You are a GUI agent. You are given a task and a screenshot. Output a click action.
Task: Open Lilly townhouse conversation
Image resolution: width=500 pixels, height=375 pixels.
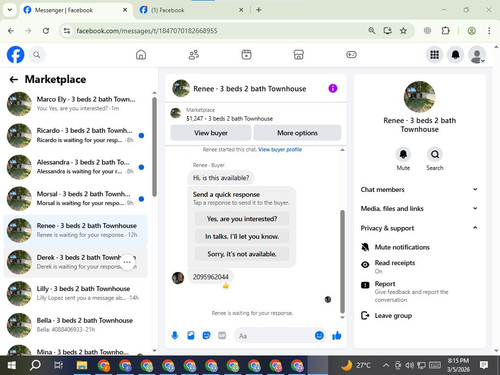(75, 293)
